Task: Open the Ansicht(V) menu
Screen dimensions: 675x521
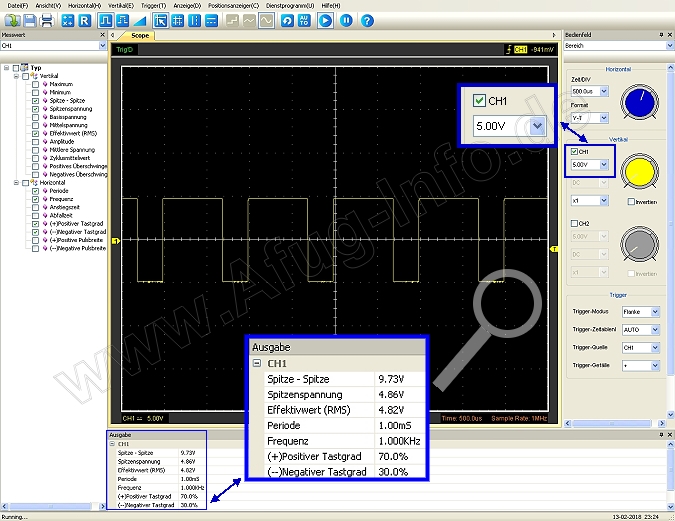Action: point(48,6)
